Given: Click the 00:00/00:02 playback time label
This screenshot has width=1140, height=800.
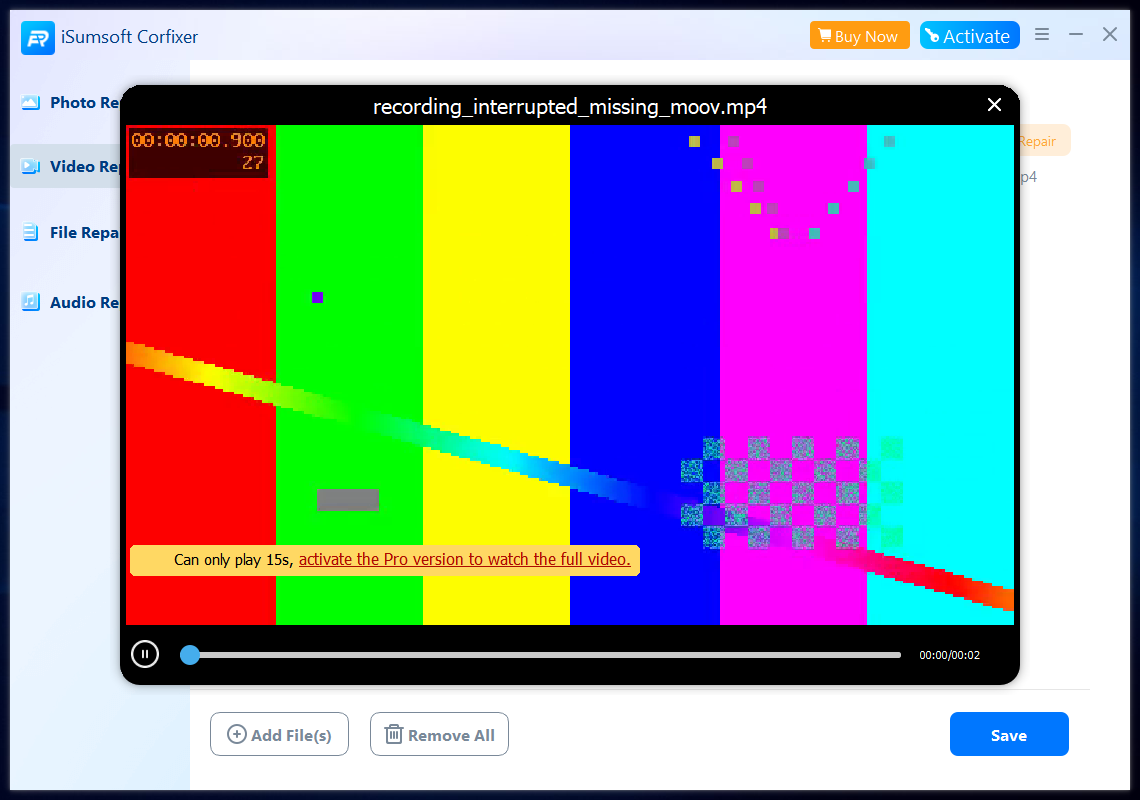Looking at the screenshot, I should [x=949, y=655].
